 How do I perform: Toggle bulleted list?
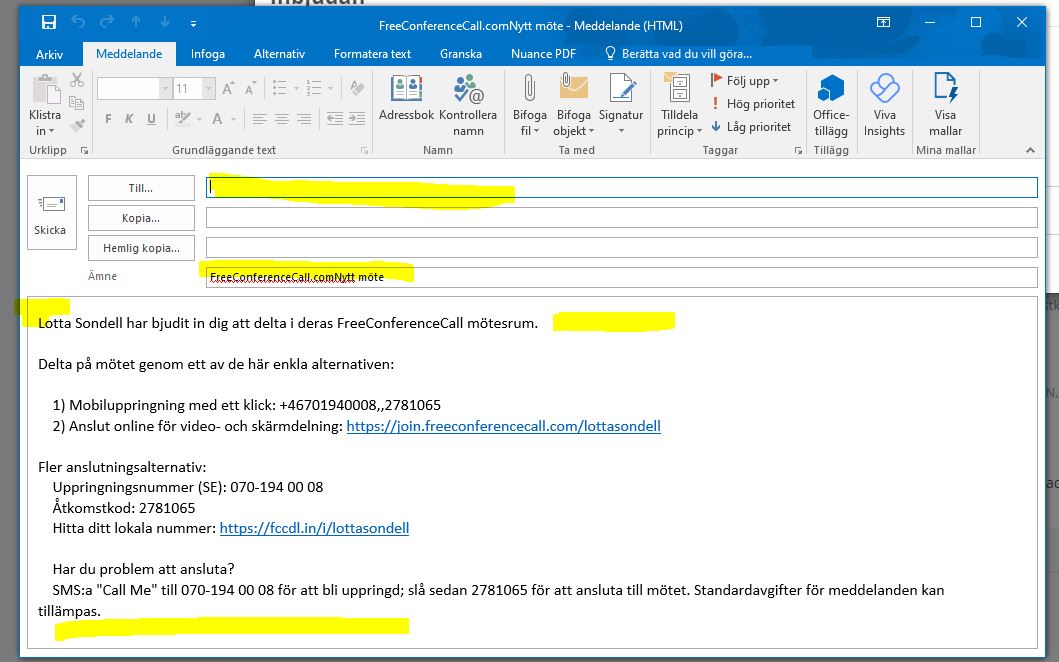point(280,88)
